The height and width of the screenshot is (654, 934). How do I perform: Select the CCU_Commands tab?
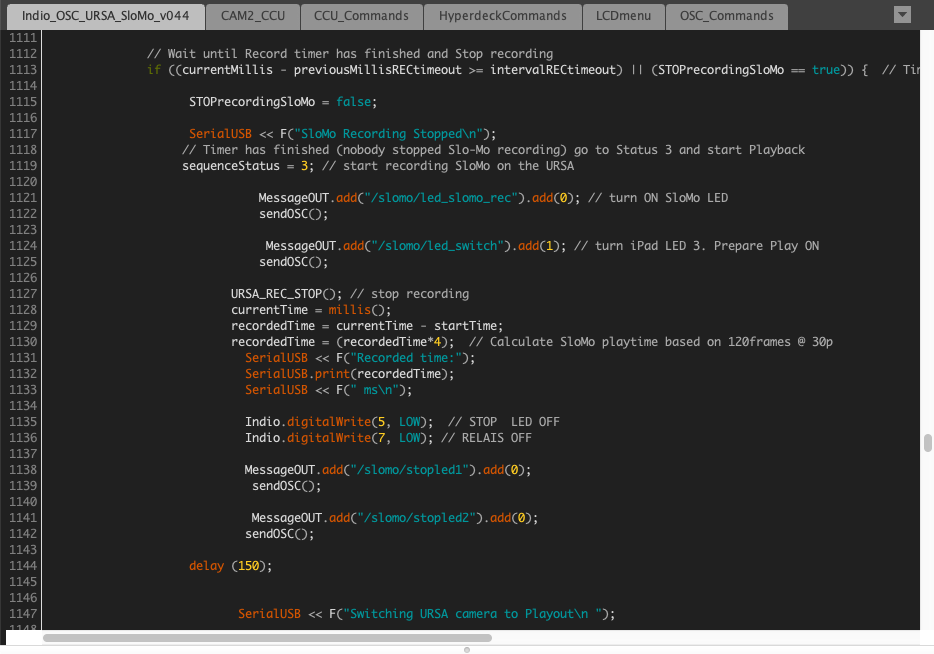361,16
